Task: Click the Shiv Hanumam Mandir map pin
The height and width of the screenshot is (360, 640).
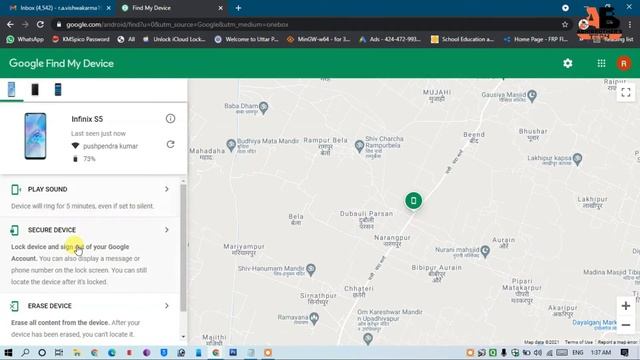Action: click(311, 269)
